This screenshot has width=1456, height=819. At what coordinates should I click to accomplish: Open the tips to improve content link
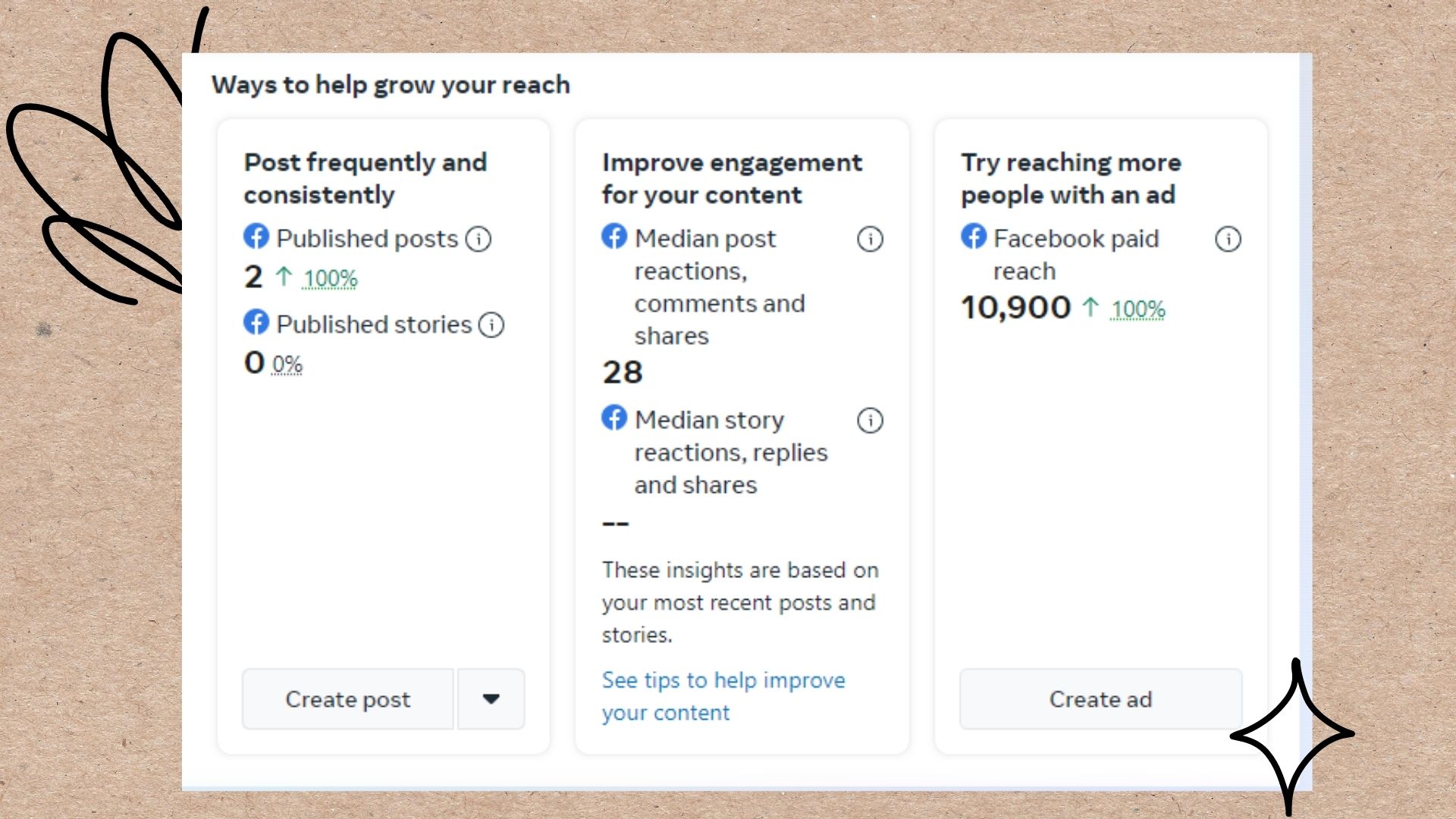723,696
